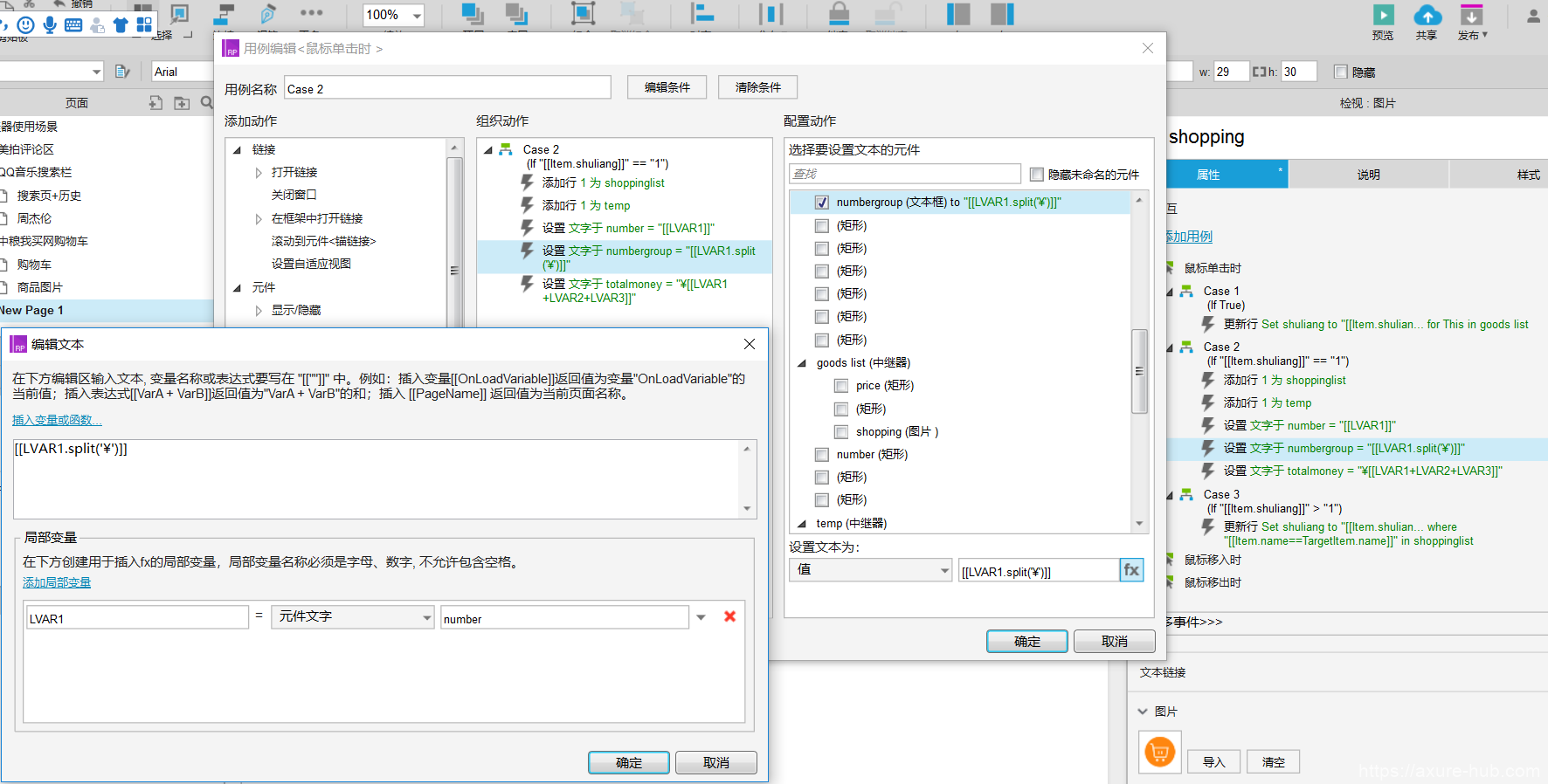Check the price (矩形) checkbox

[841, 386]
